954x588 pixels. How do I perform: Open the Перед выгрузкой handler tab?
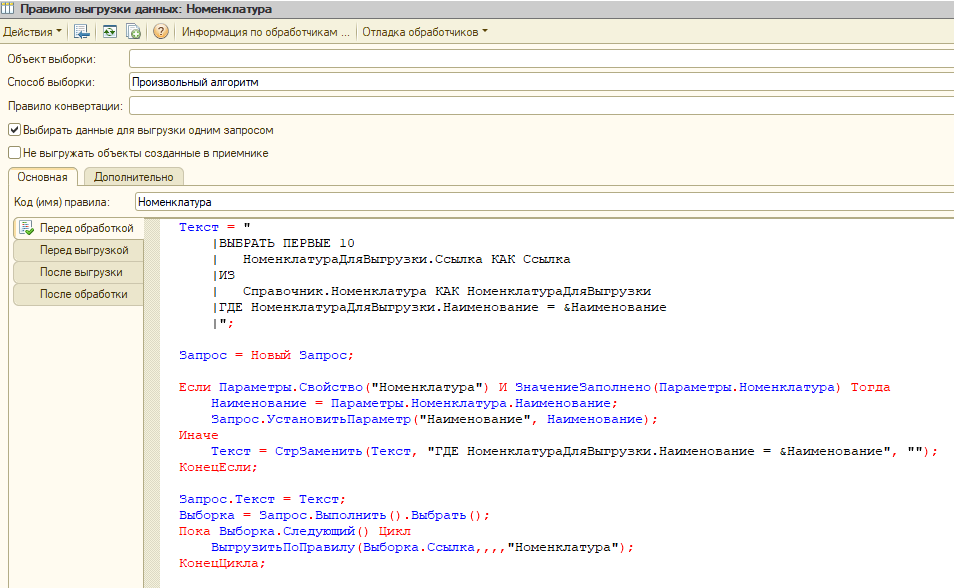pos(78,250)
